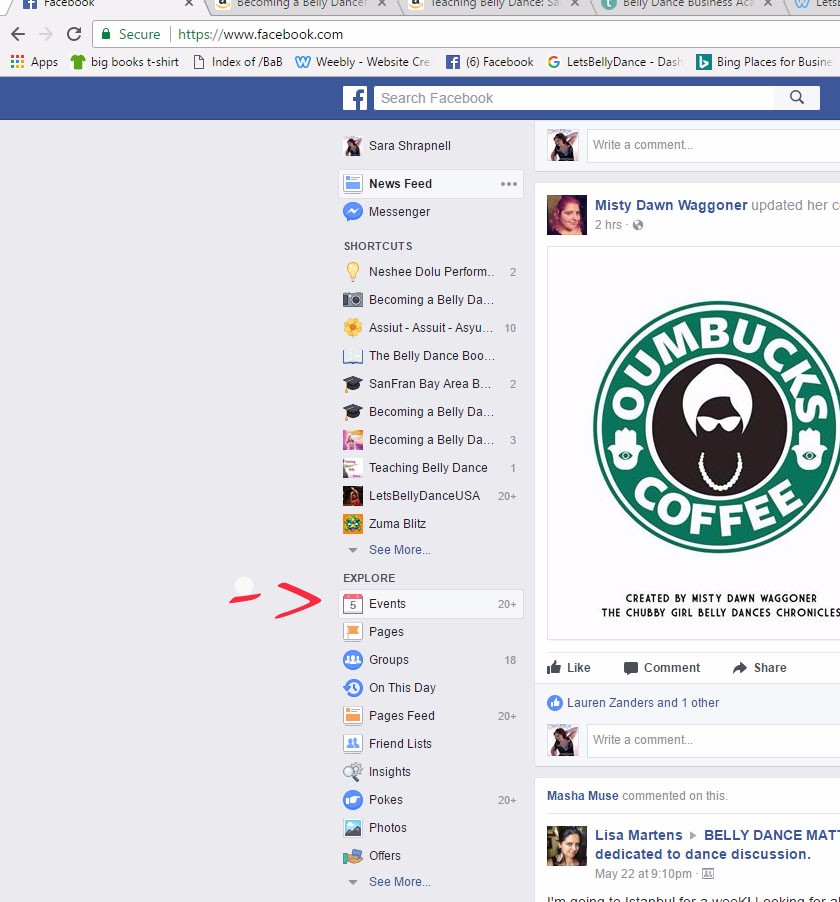This screenshot has width=840, height=902.
Task: Open Sara Shrapnell profile link in sidebar
Action: [410, 146]
